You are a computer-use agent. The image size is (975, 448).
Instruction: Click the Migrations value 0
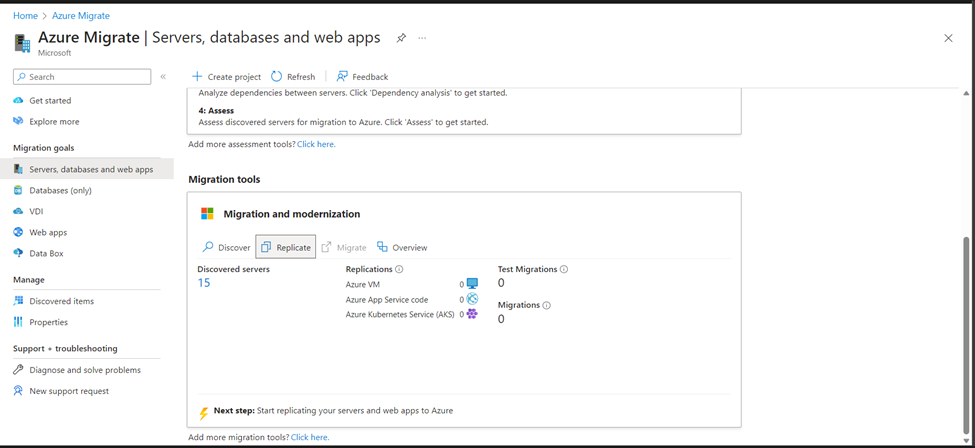click(x=501, y=319)
